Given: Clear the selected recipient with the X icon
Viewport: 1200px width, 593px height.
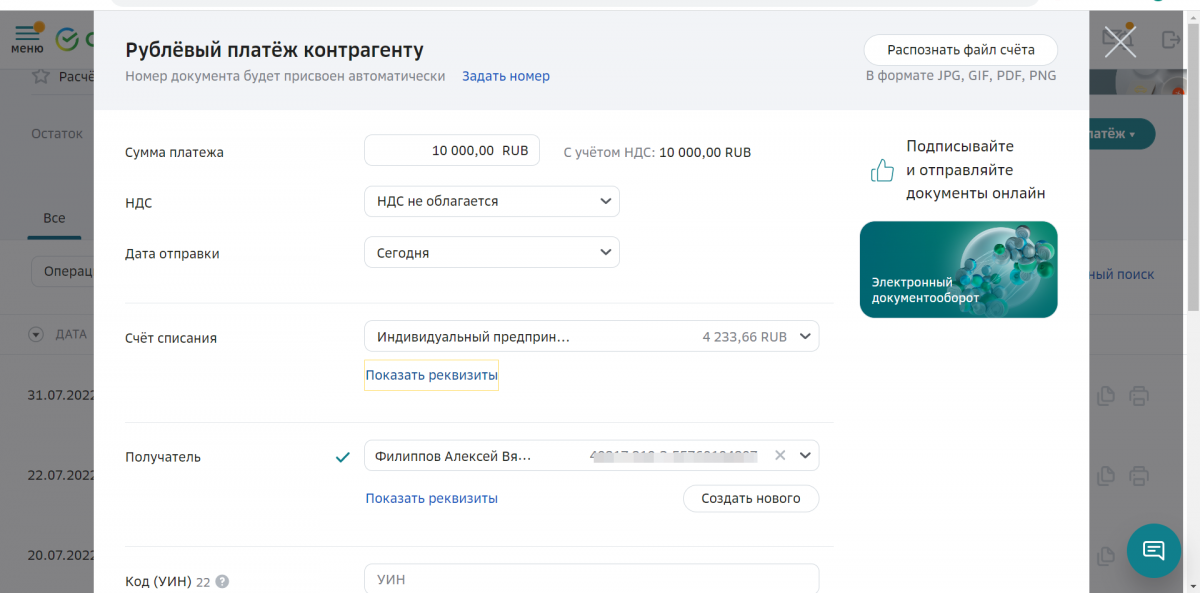Looking at the screenshot, I should tap(780, 456).
